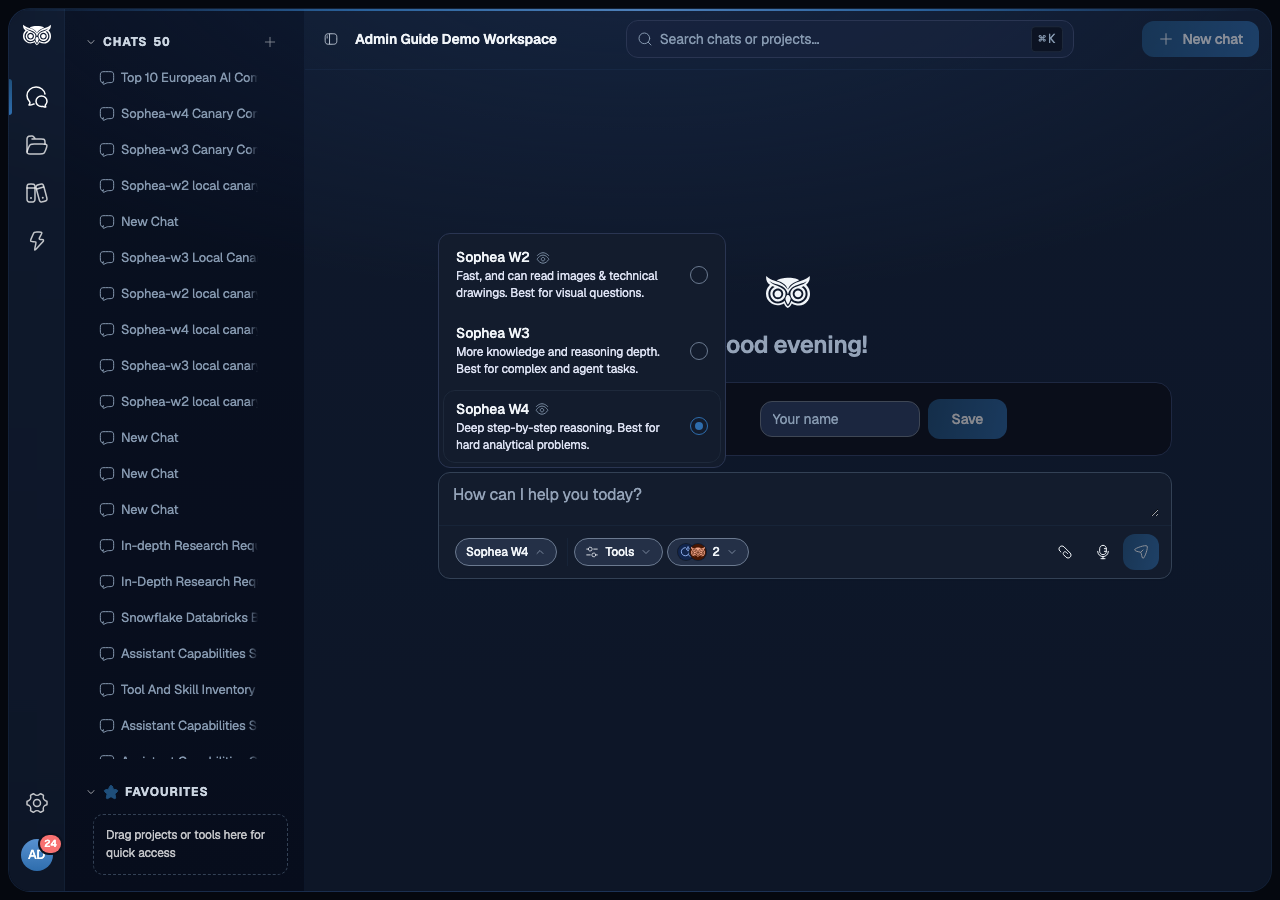Screen dimensions: 1280x900
Task: Open the Chats section icon in the rail
Action: 37,97
